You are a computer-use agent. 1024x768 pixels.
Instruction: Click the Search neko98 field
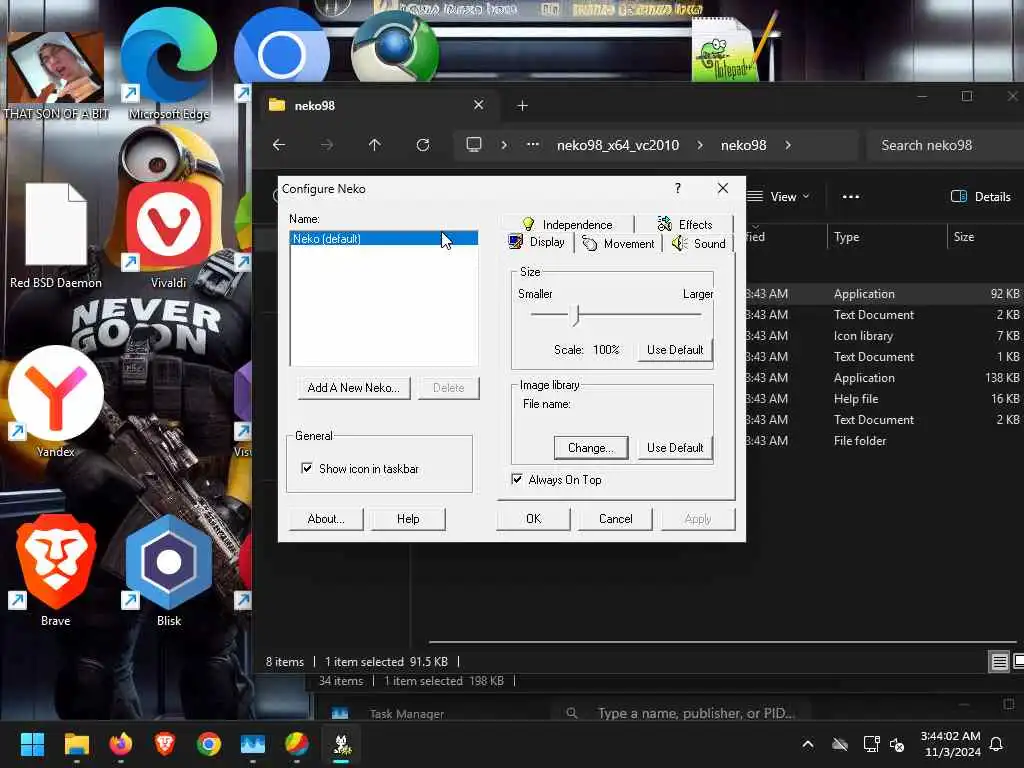click(x=945, y=145)
